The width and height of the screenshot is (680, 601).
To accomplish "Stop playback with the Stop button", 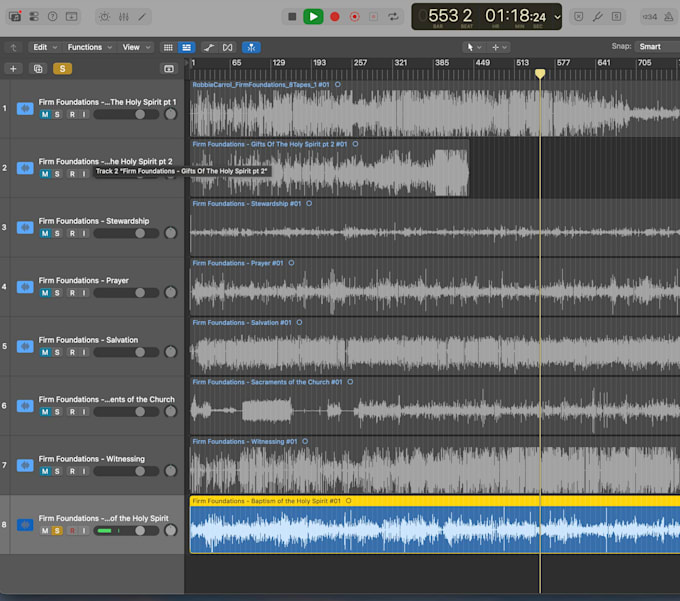I will [292, 17].
